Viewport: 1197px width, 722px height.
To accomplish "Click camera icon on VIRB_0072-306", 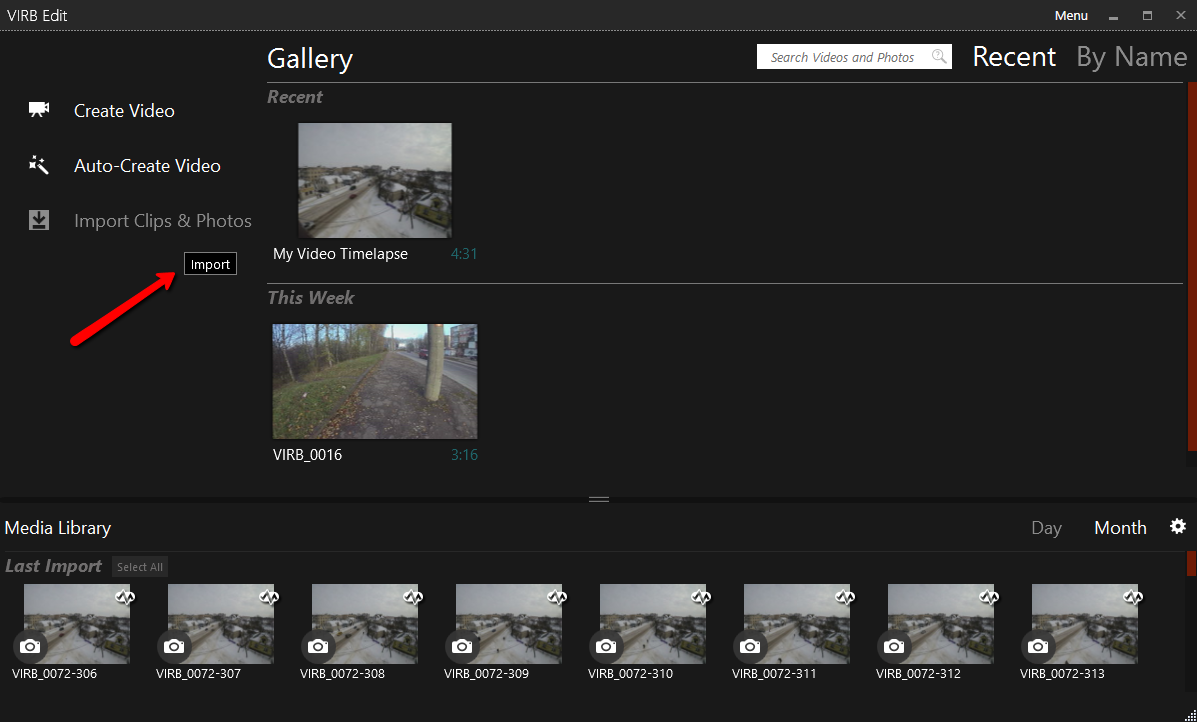I will pyautogui.click(x=30, y=646).
